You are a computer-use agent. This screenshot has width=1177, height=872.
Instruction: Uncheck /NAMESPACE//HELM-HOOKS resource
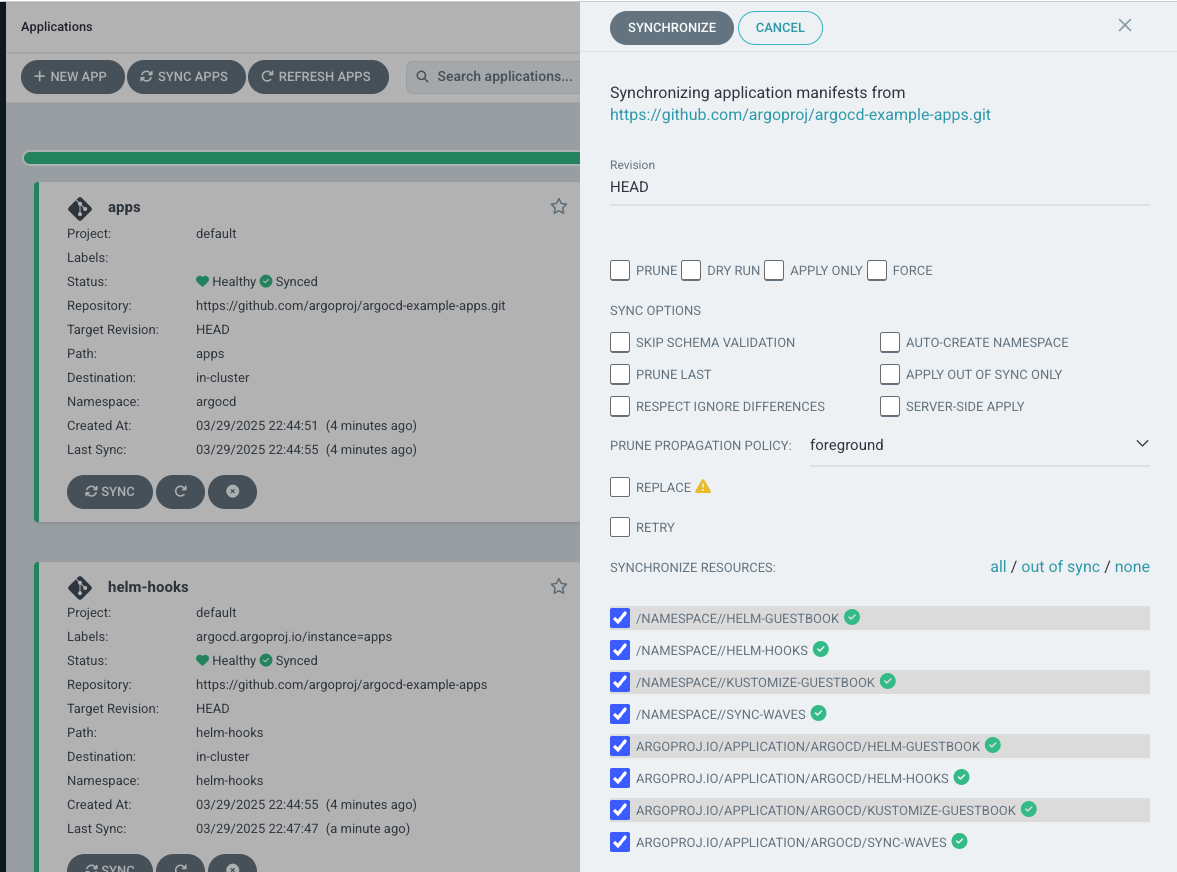tap(620, 650)
